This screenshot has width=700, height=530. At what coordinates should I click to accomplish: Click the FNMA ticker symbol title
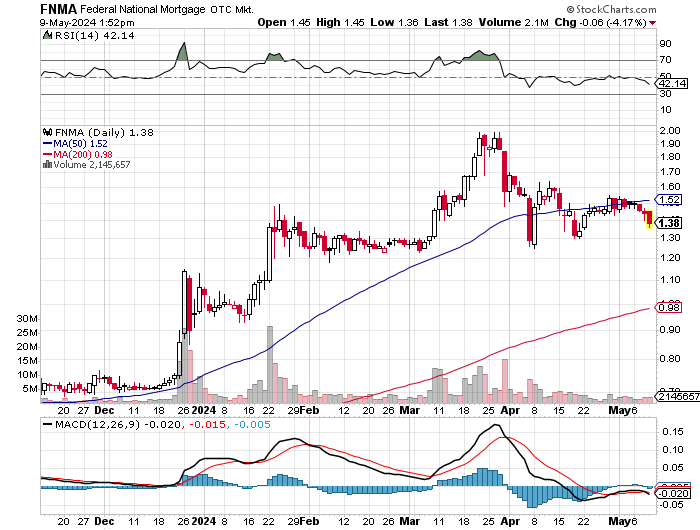tap(59, 9)
